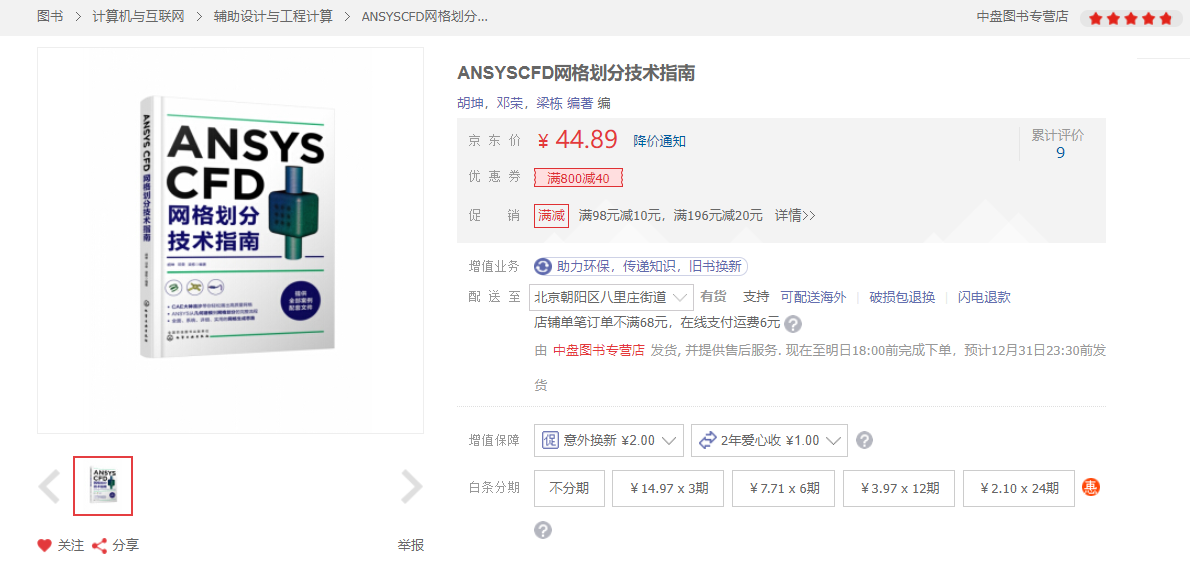Click the 满减 promotion tag
Image resolution: width=1190 pixels, height=564 pixels.
pyautogui.click(x=552, y=216)
